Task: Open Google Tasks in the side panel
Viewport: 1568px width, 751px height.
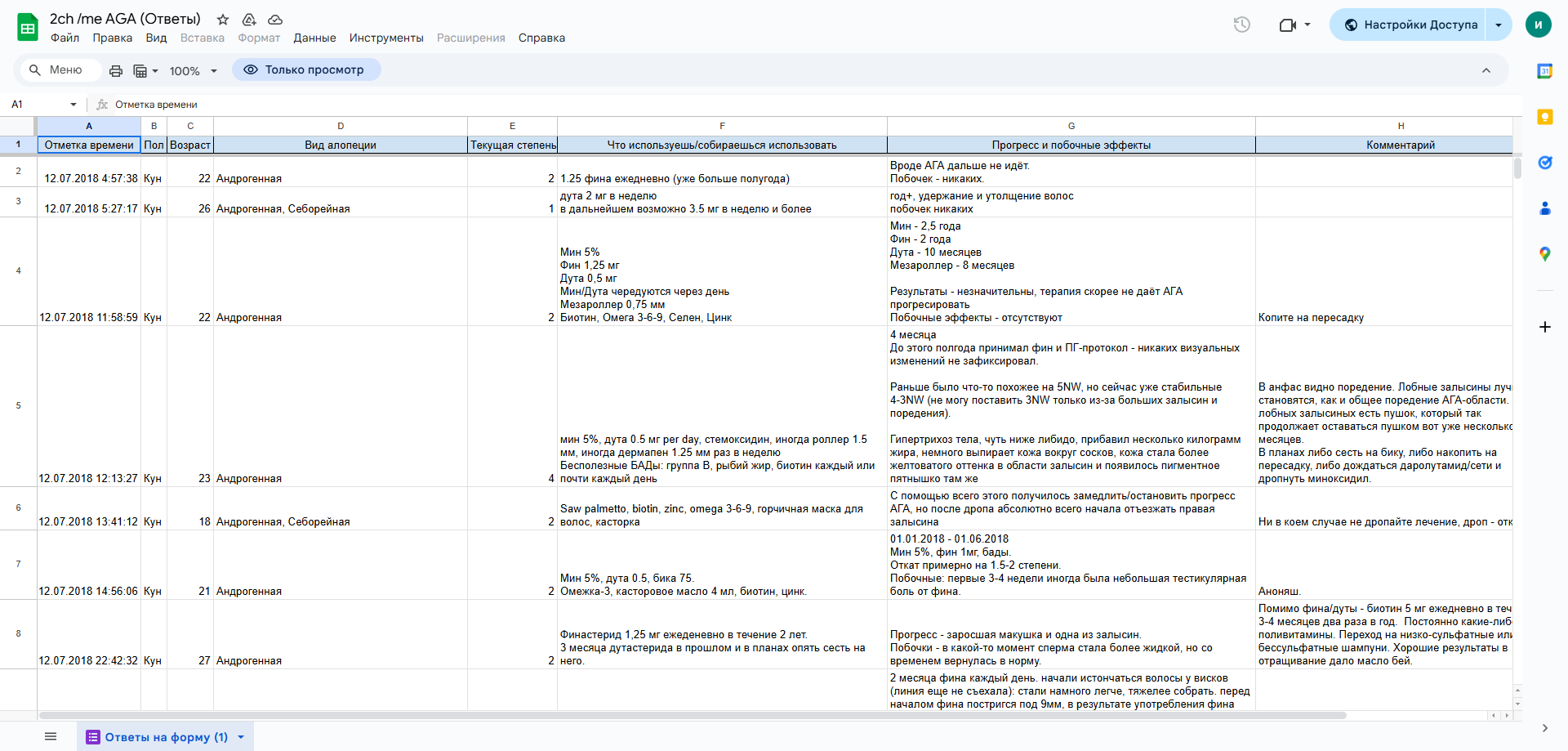Action: (1544, 163)
